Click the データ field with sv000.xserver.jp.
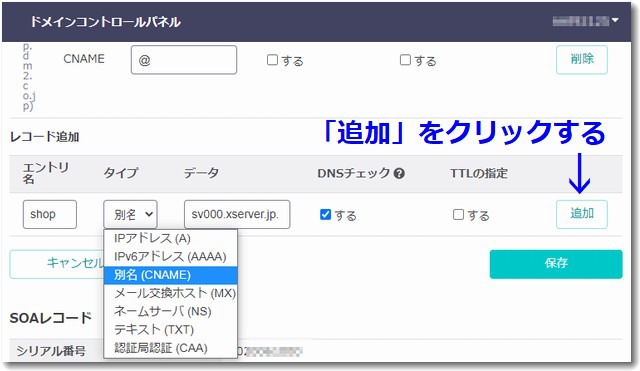 click(x=237, y=214)
